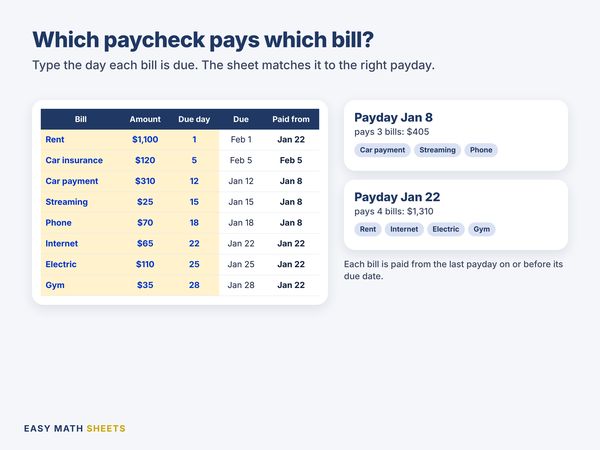Click the Internet chip under Payday Jan 22
600x450 pixels.
(x=404, y=229)
